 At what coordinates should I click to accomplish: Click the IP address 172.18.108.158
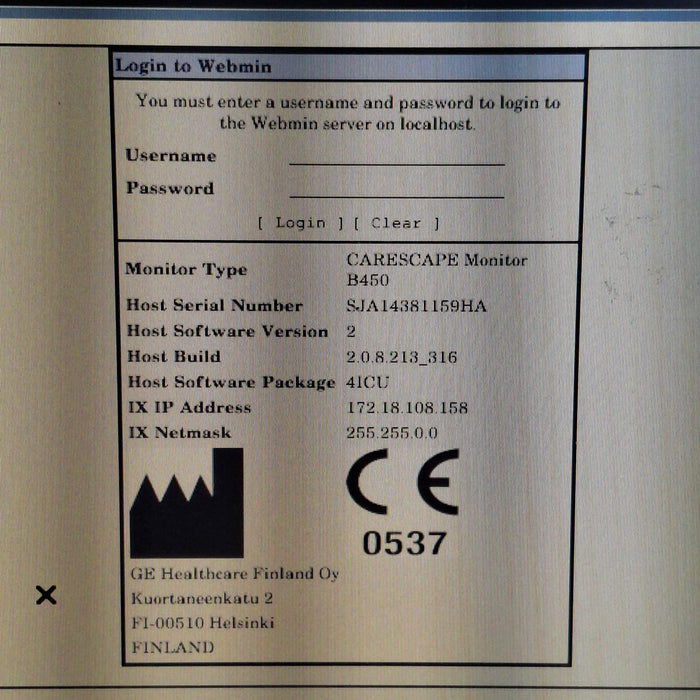407,408
